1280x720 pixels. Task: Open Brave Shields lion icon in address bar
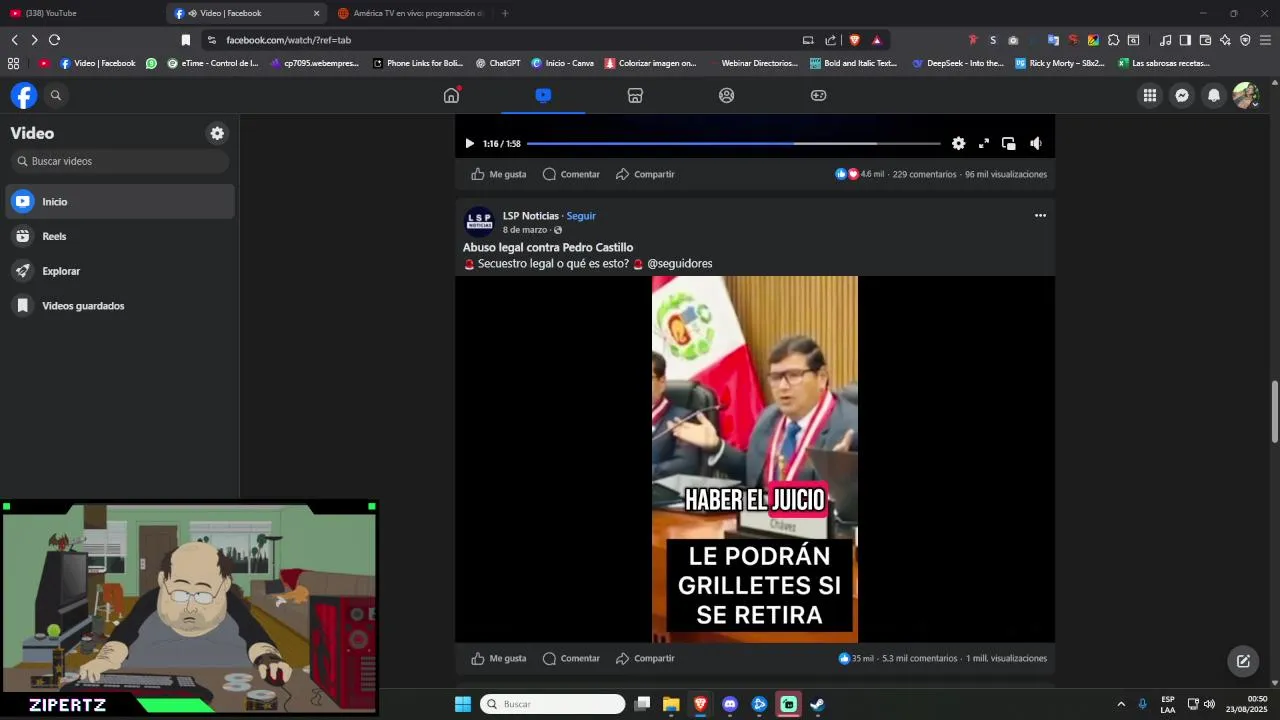pos(854,40)
